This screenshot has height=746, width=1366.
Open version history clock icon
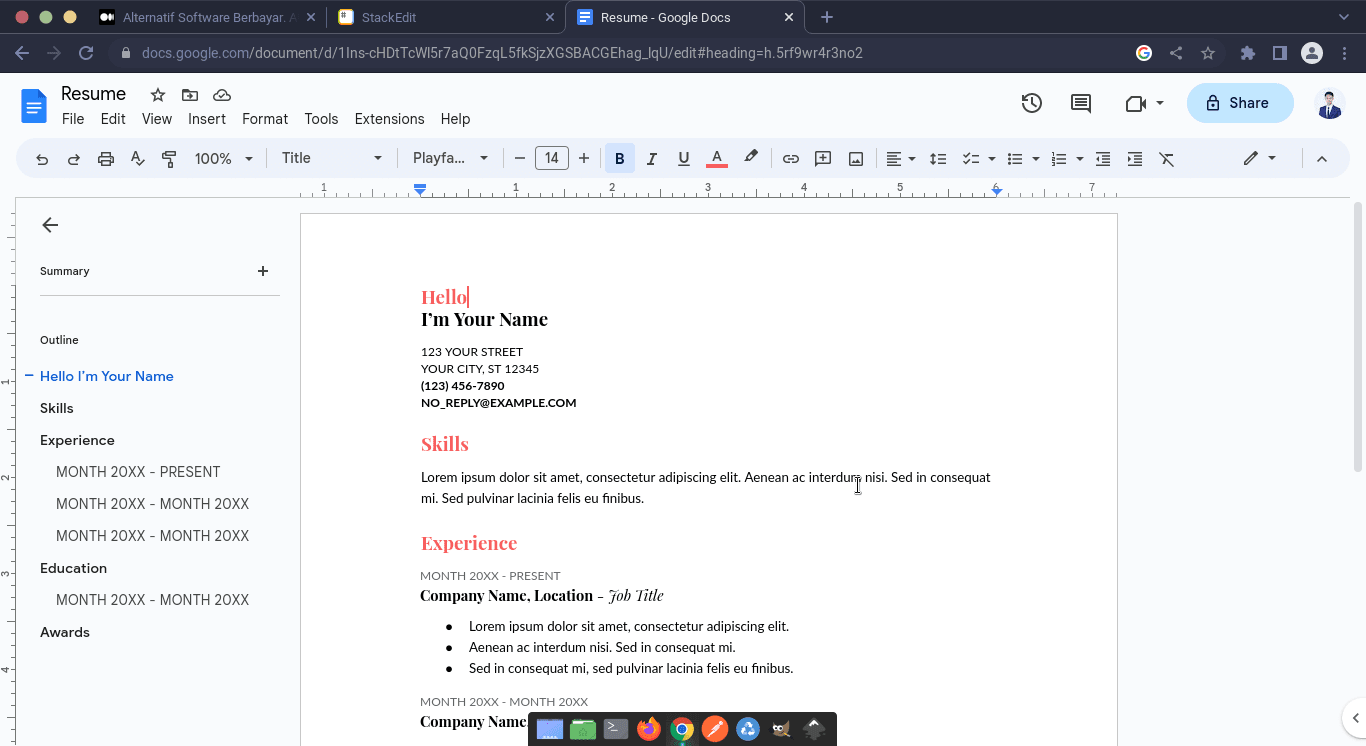(1032, 103)
